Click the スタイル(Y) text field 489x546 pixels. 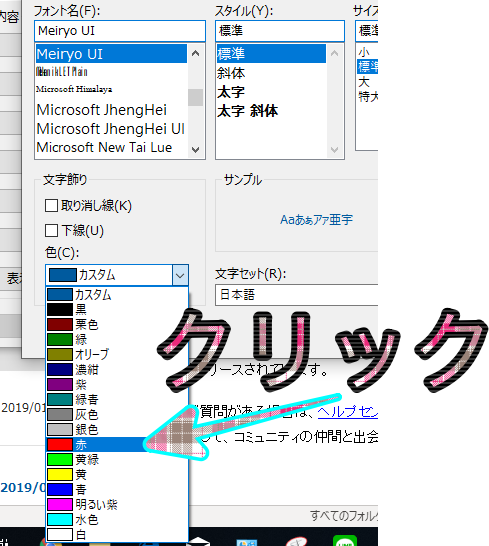tap(280, 31)
